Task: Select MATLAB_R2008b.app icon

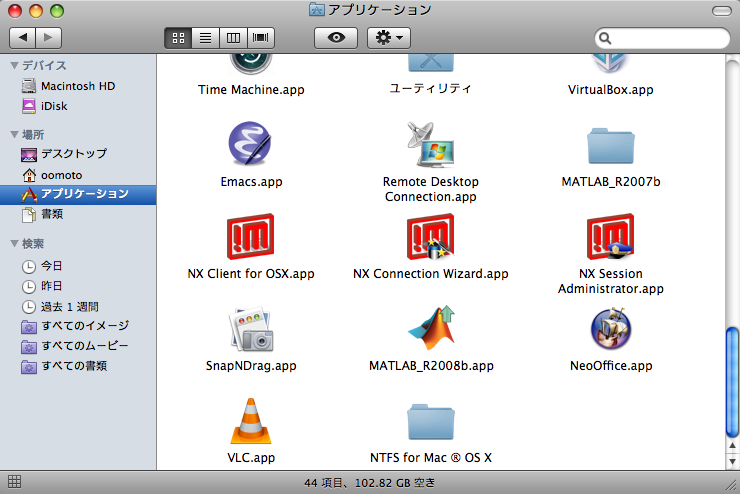Action: 431,328
